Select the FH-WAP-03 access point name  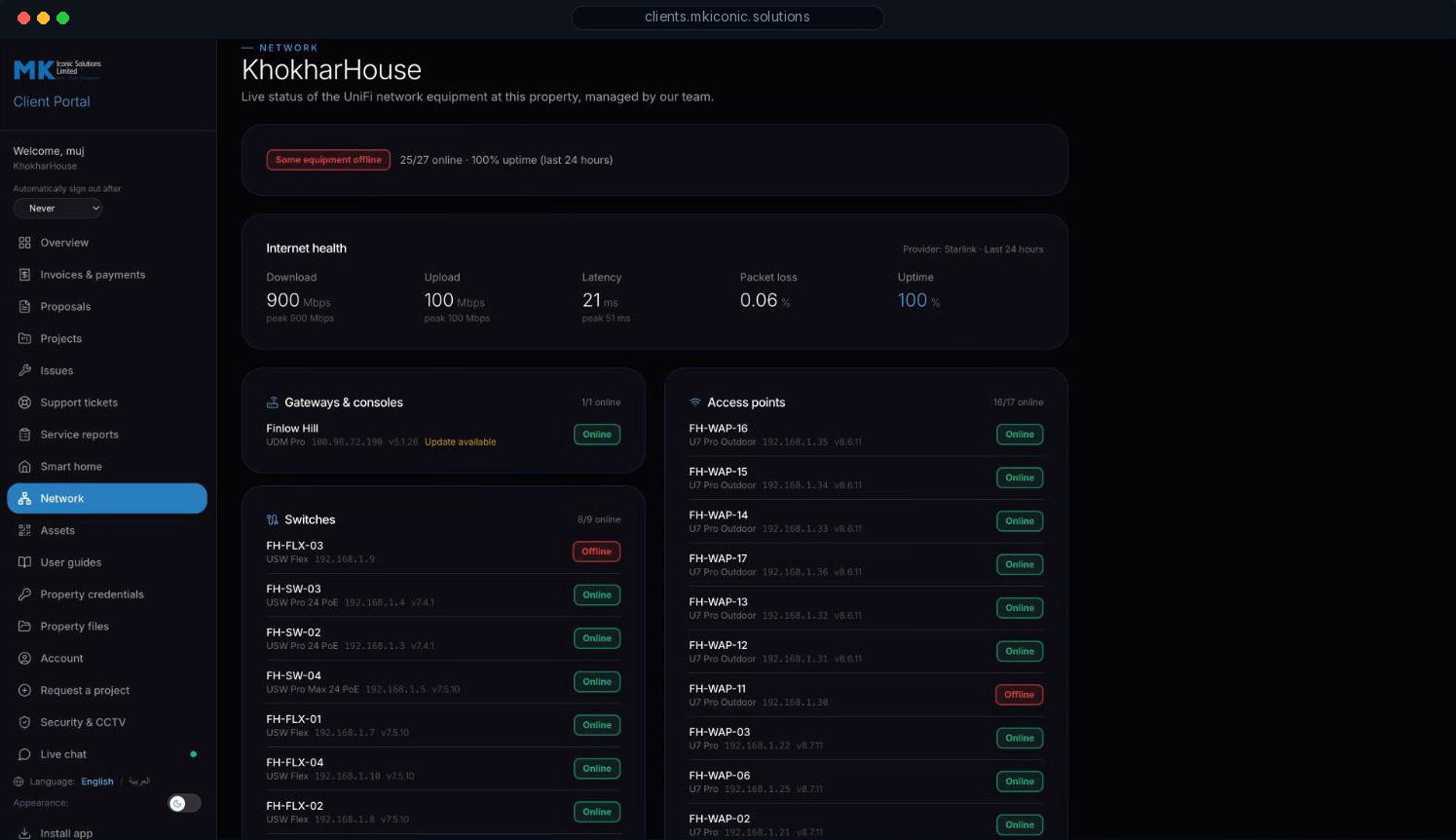(x=720, y=732)
